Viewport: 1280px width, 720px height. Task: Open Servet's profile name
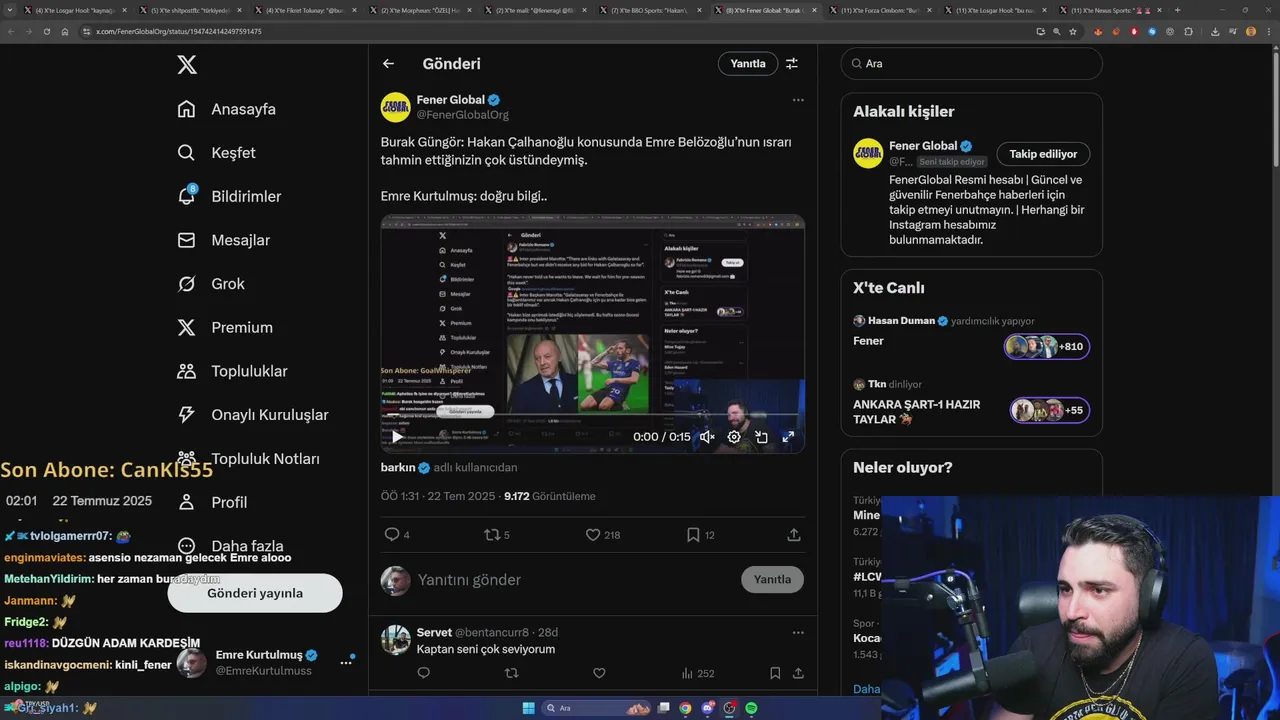pos(434,632)
